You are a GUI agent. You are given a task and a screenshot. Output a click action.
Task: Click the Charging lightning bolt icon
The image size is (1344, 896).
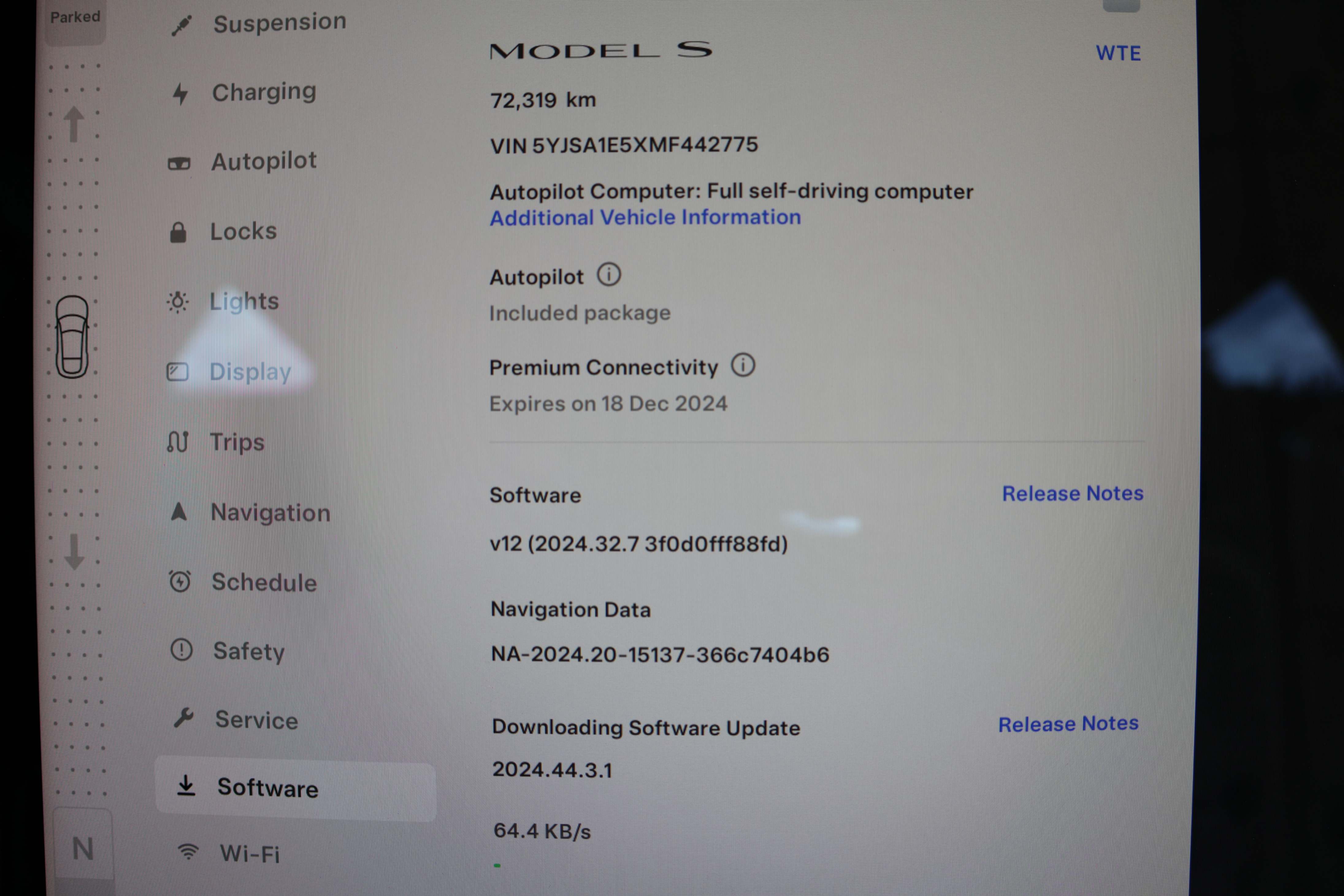pyautogui.click(x=181, y=94)
